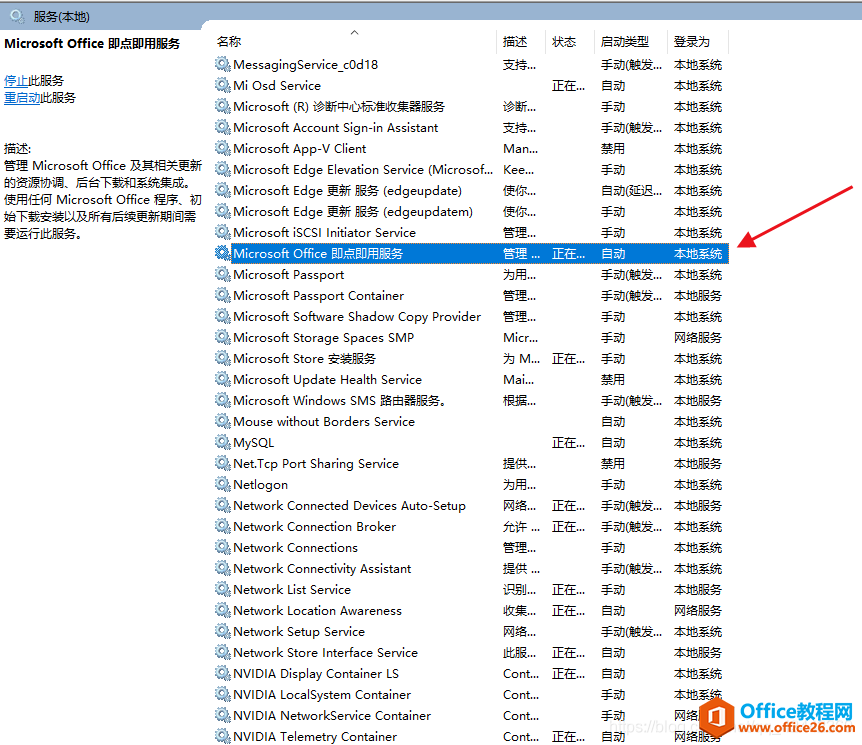Click the gear icon beside MessagingService_c0d18

223,64
